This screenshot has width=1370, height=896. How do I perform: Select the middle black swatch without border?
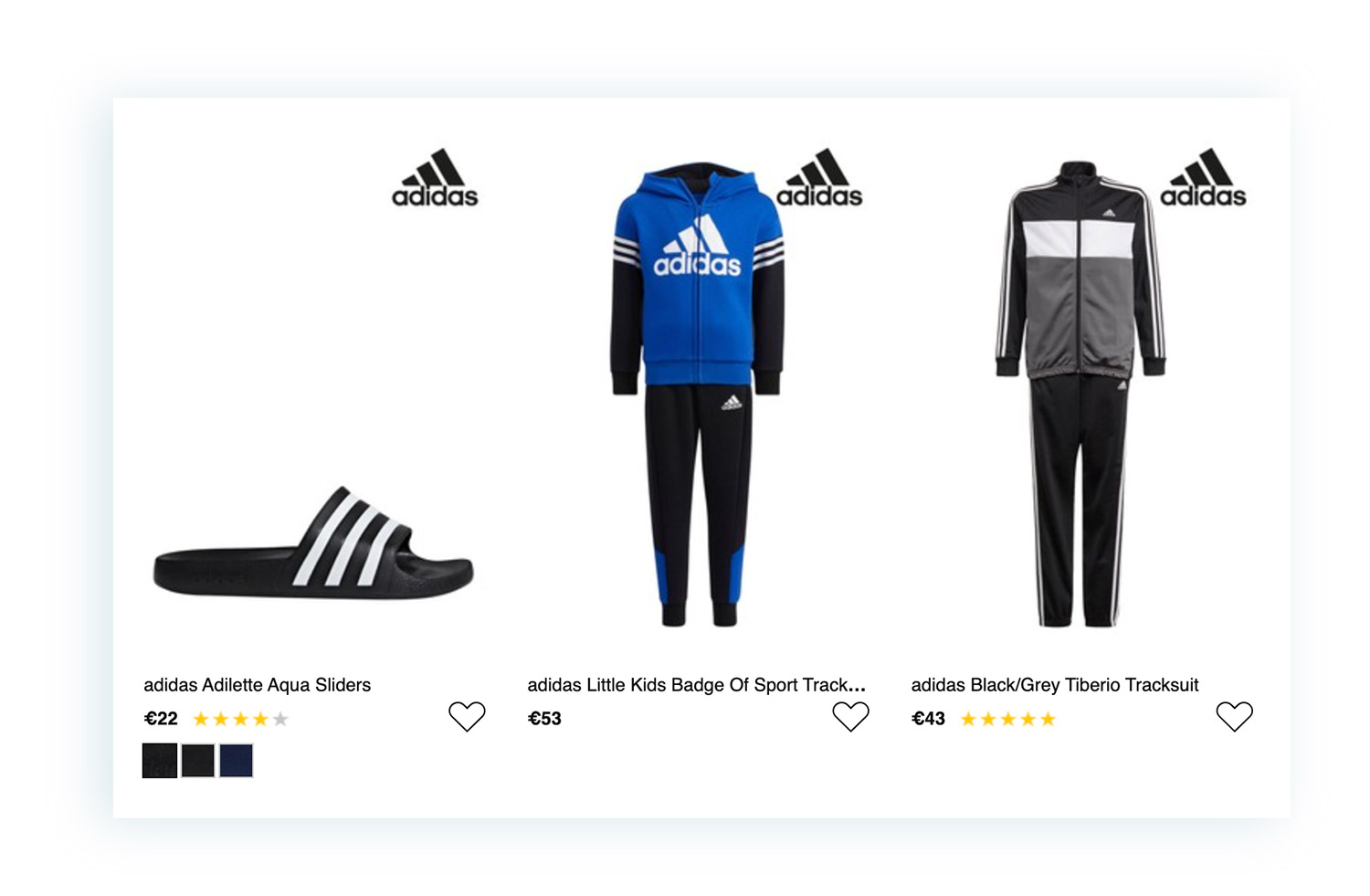(x=198, y=761)
